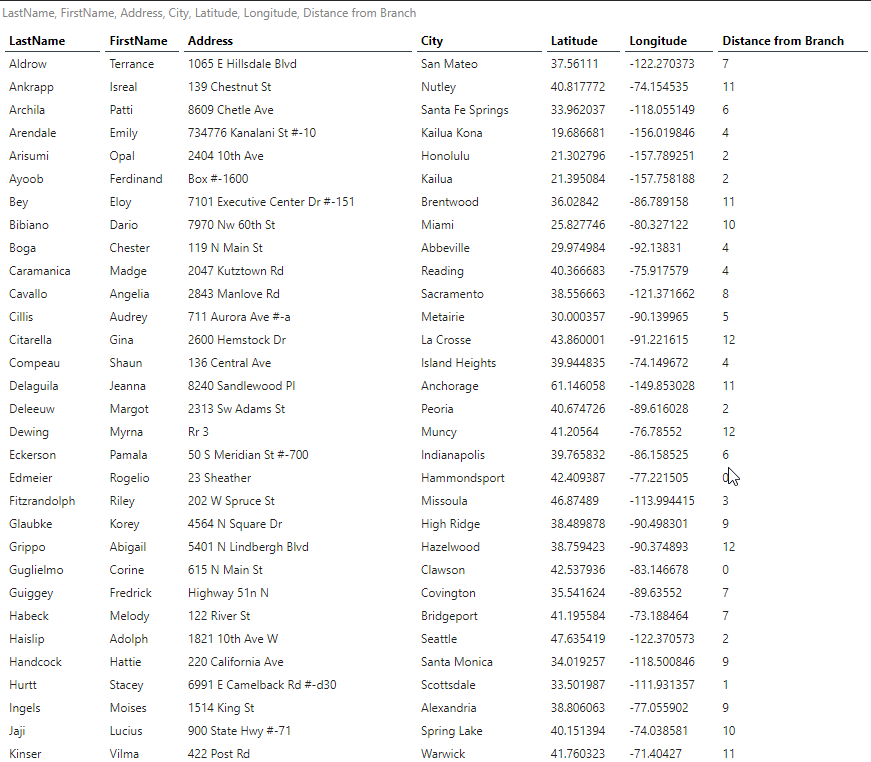
Task: Click address 2047 Kutztown Rd
Action: (236, 271)
